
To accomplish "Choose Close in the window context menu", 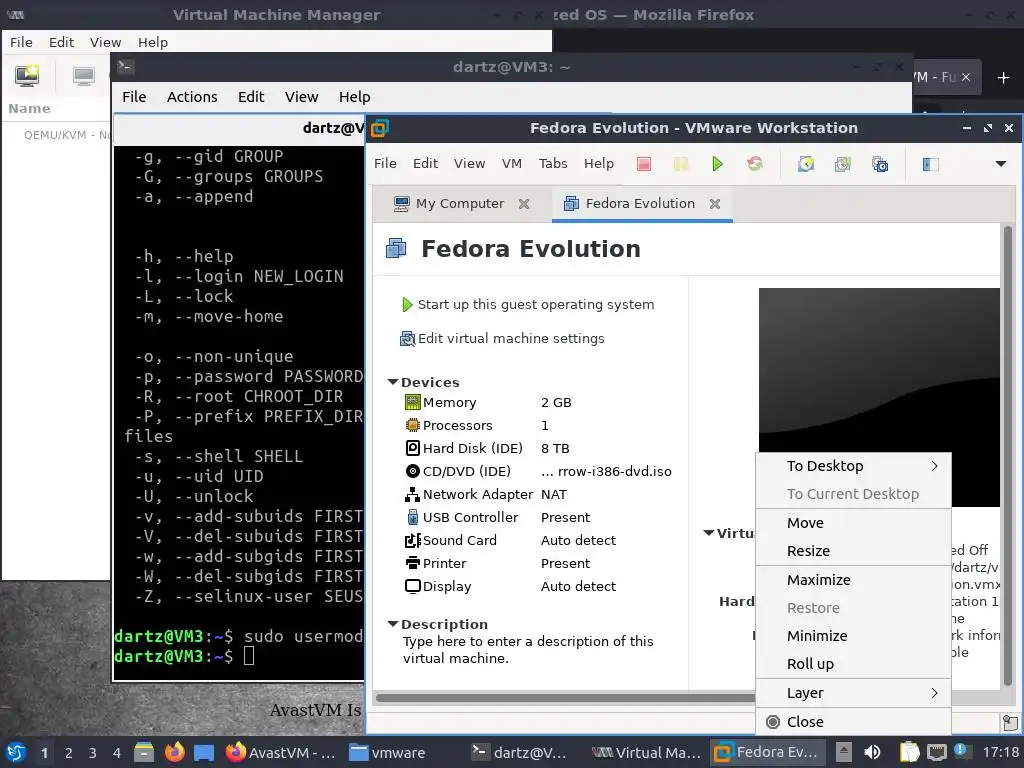I will point(853,722).
